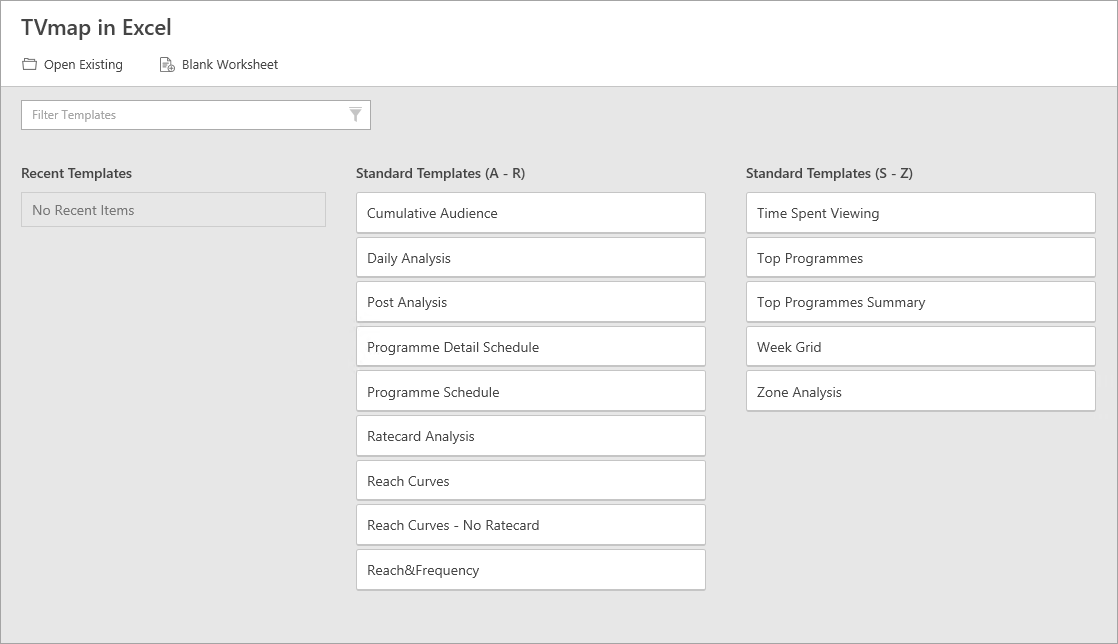Open the Daily Analysis template
This screenshot has height=644, width=1118.
tap(530, 257)
